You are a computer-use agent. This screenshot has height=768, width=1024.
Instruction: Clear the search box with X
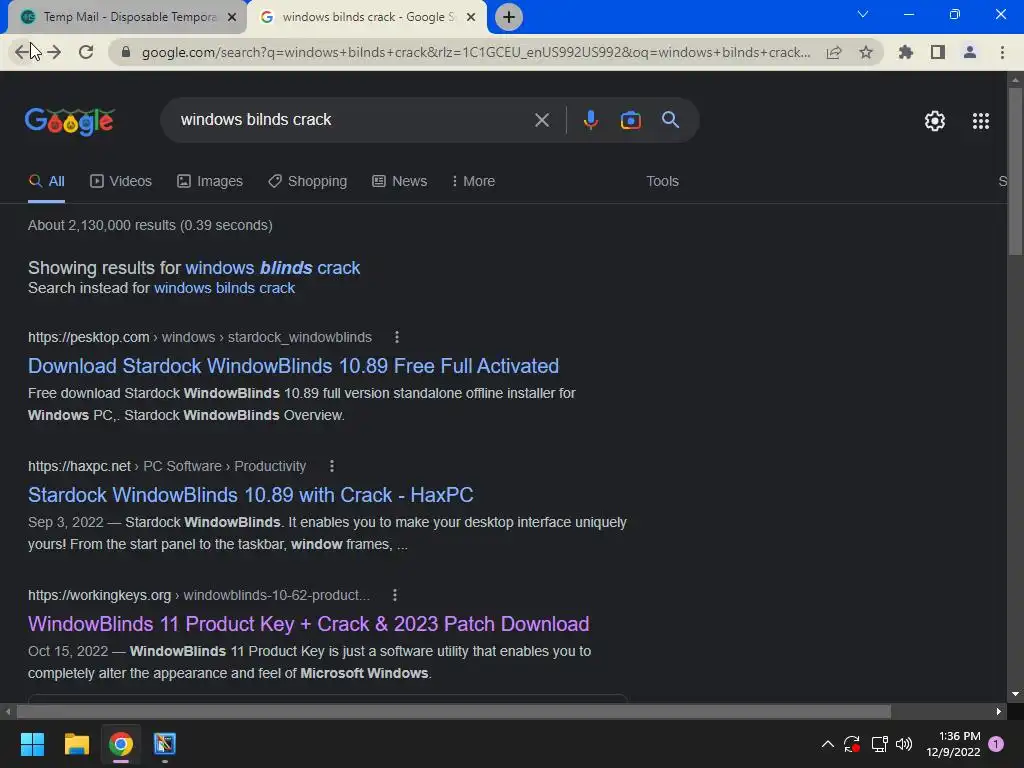coord(541,120)
